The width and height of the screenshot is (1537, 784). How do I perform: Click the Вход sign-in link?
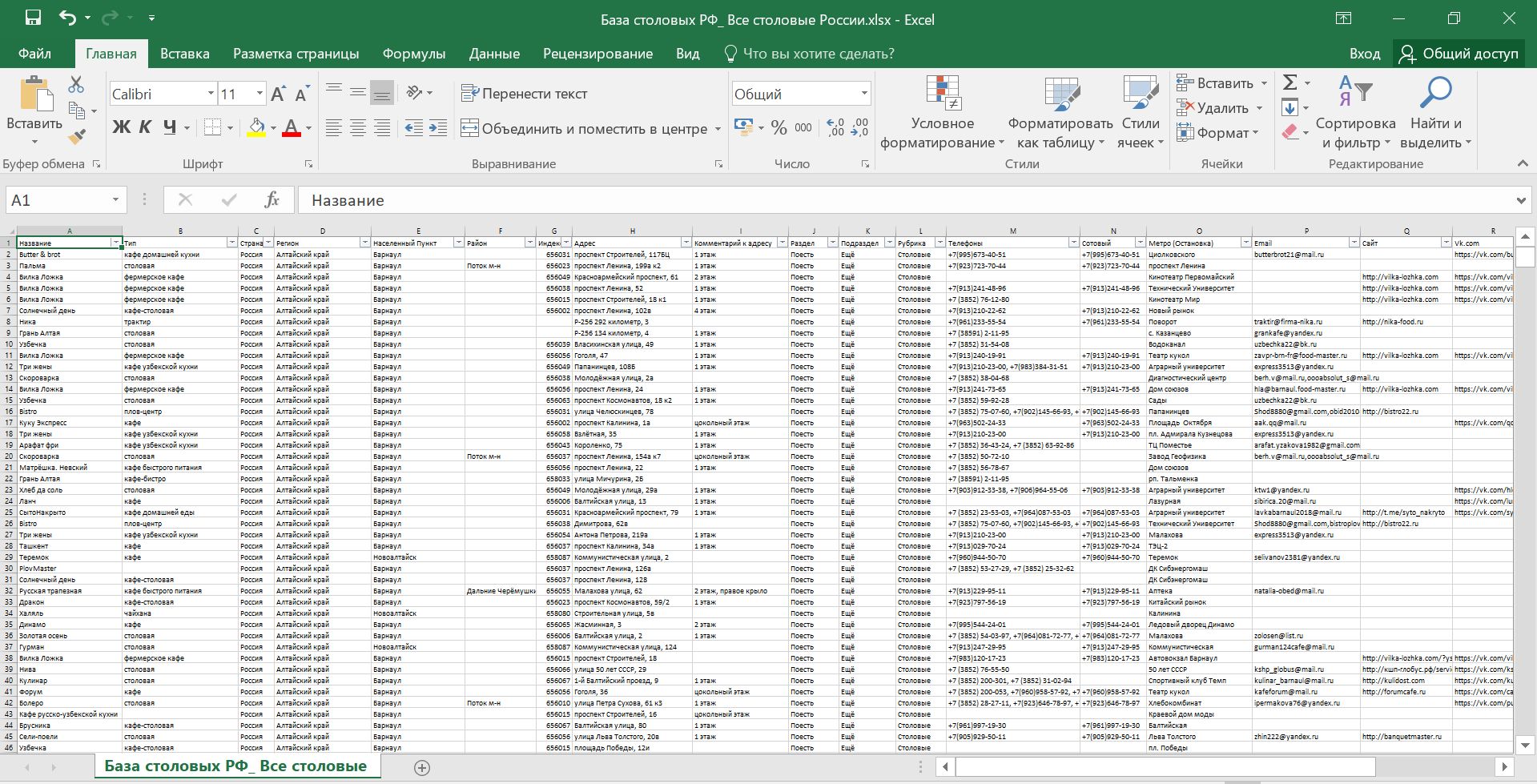tap(1364, 54)
